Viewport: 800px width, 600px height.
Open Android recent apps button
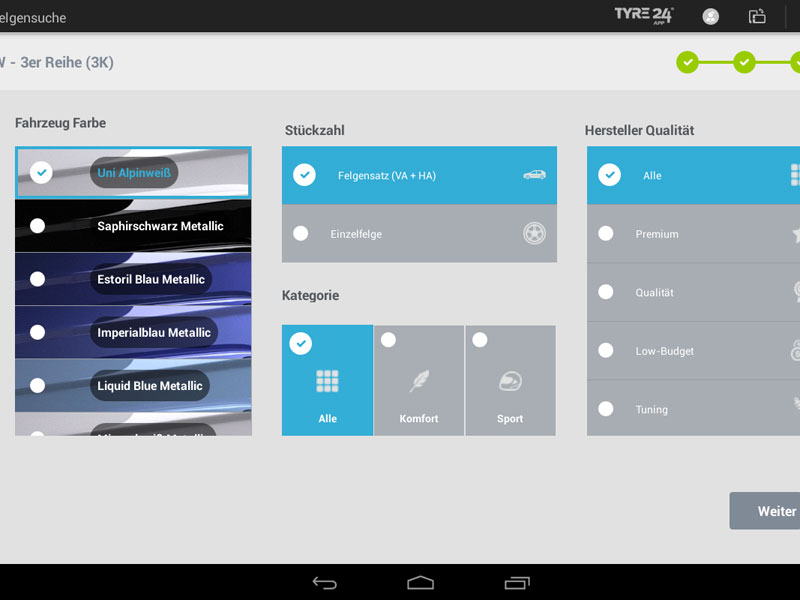[516, 582]
